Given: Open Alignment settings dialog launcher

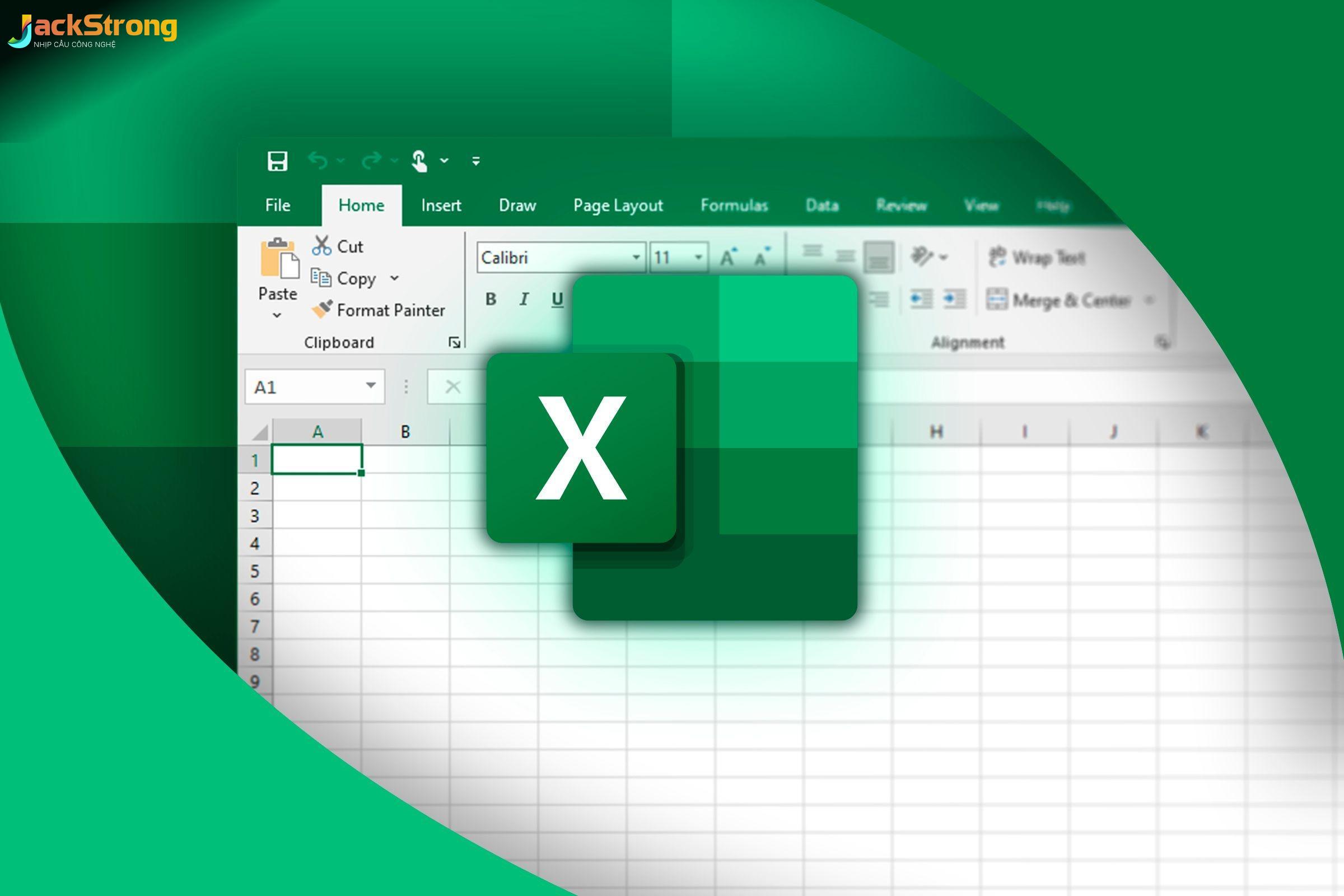Looking at the screenshot, I should click(1163, 342).
